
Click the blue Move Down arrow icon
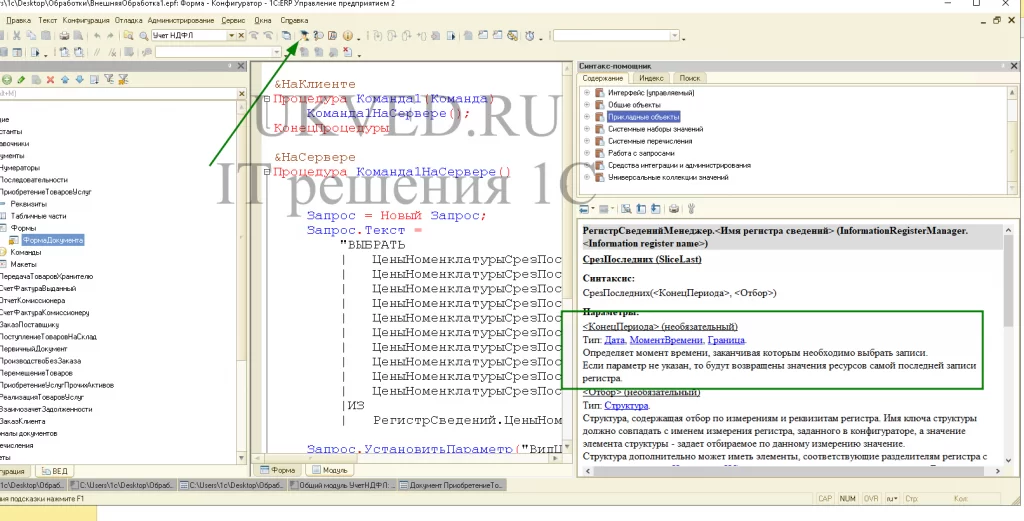click(79, 79)
